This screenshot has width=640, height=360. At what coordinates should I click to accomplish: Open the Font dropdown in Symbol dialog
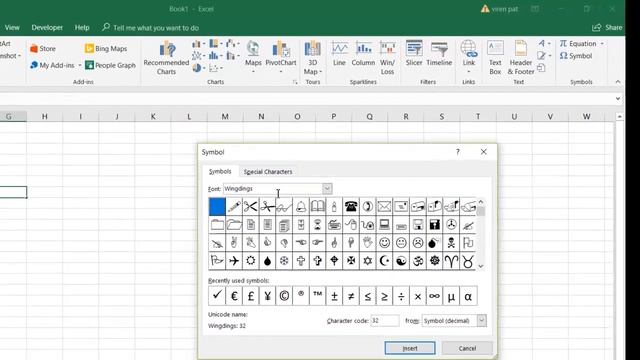(x=327, y=189)
